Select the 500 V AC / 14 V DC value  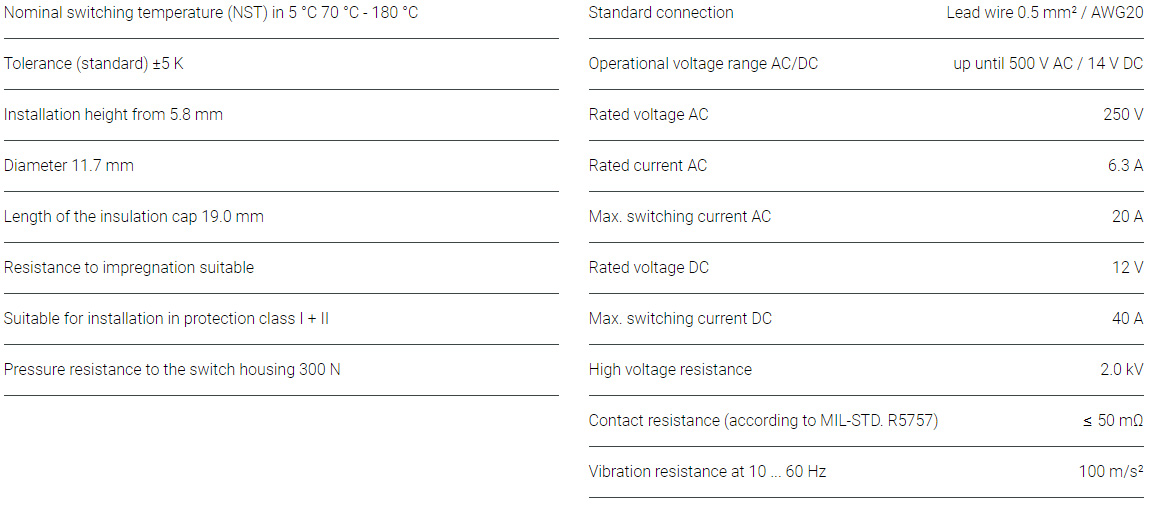(1048, 64)
